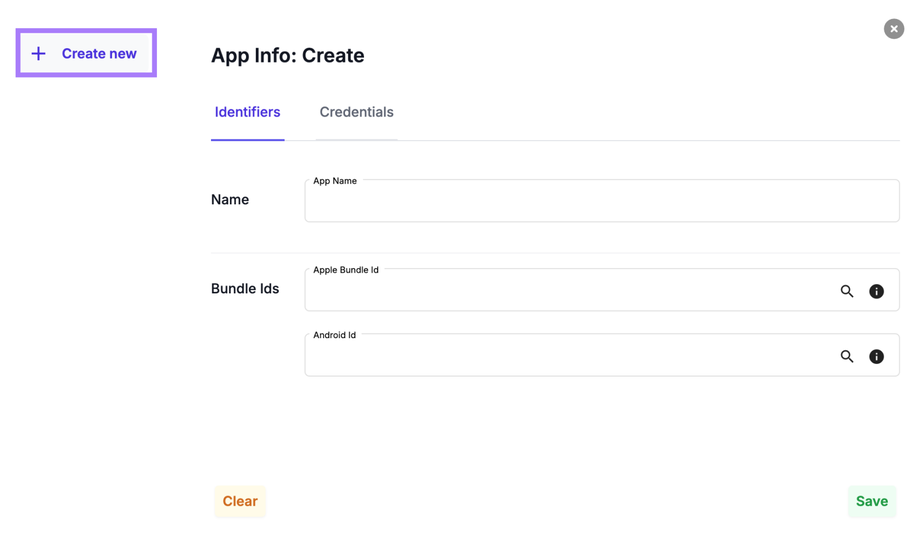Click the Bundle Ids section label
The image size is (920, 542).
(x=245, y=289)
